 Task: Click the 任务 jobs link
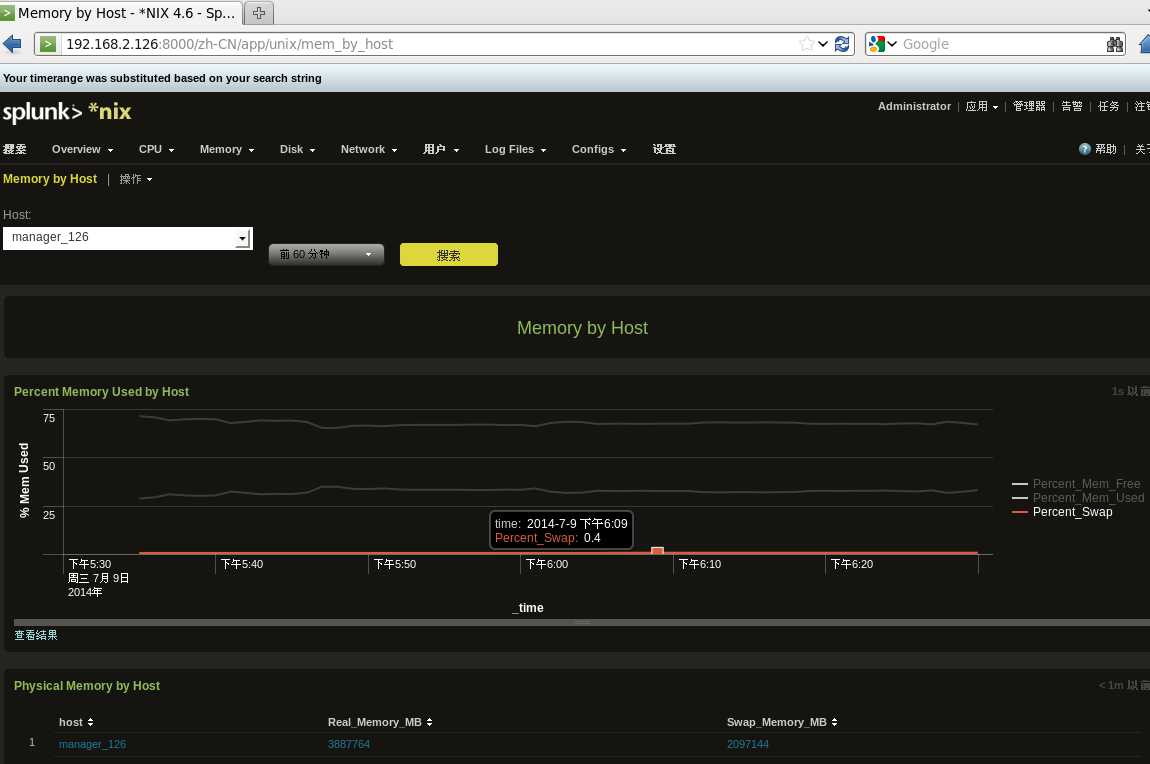pos(1108,106)
